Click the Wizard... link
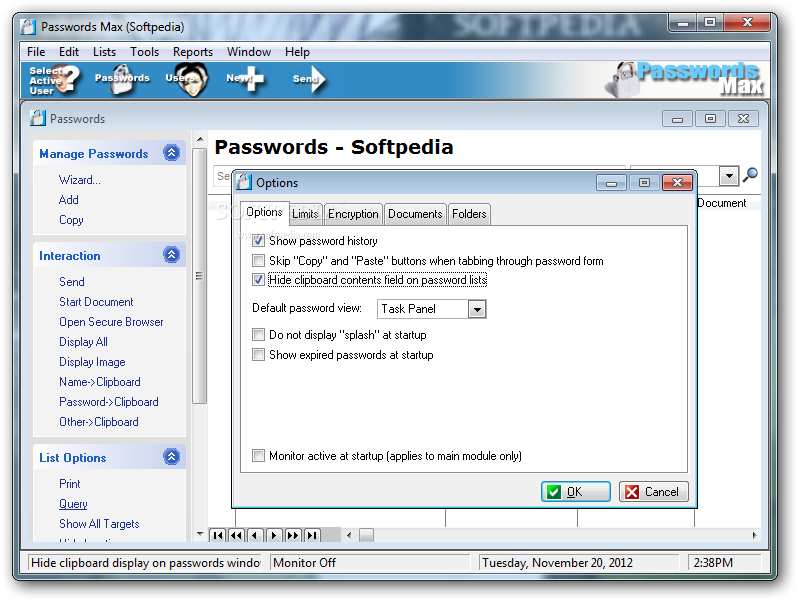 tap(79, 180)
